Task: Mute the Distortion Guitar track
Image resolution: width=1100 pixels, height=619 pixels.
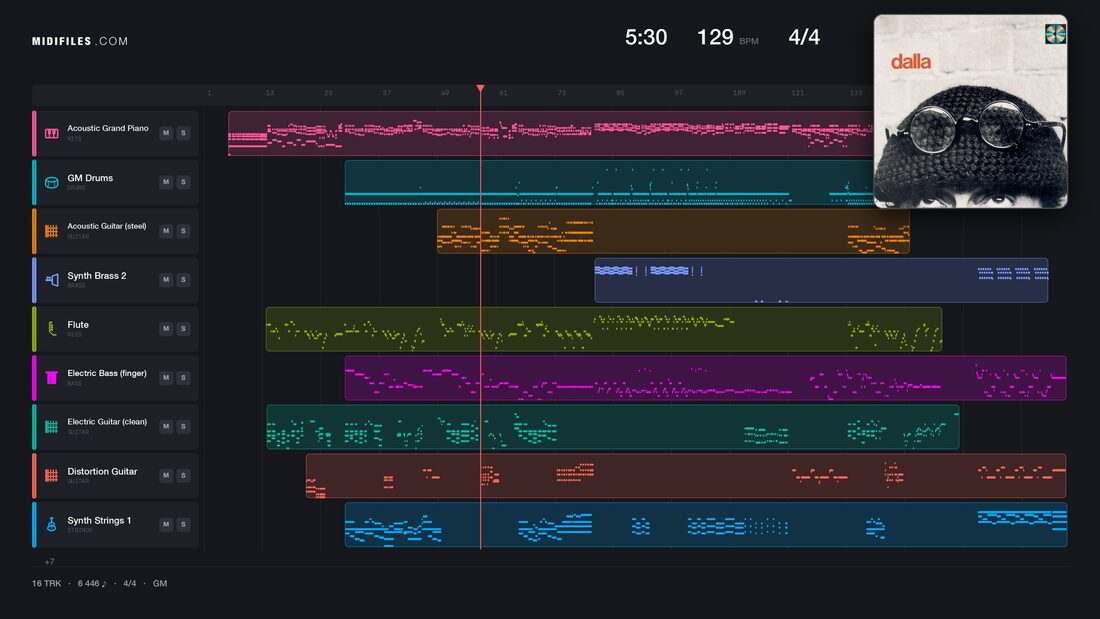Action: pos(166,475)
